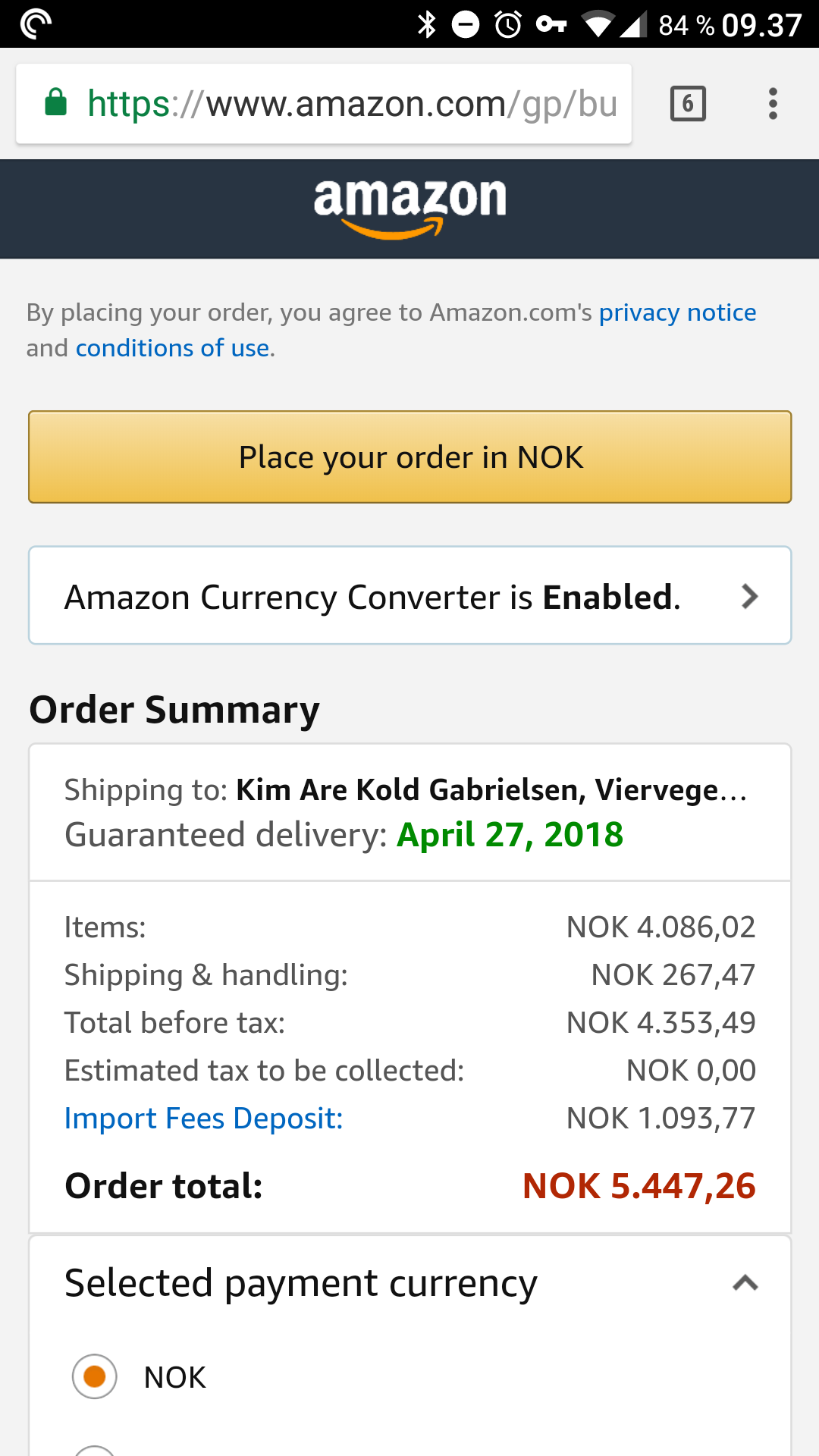Tap the Wi-Fi signal status icon
This screenshot has width=819, height=1456.
(598, 24)
